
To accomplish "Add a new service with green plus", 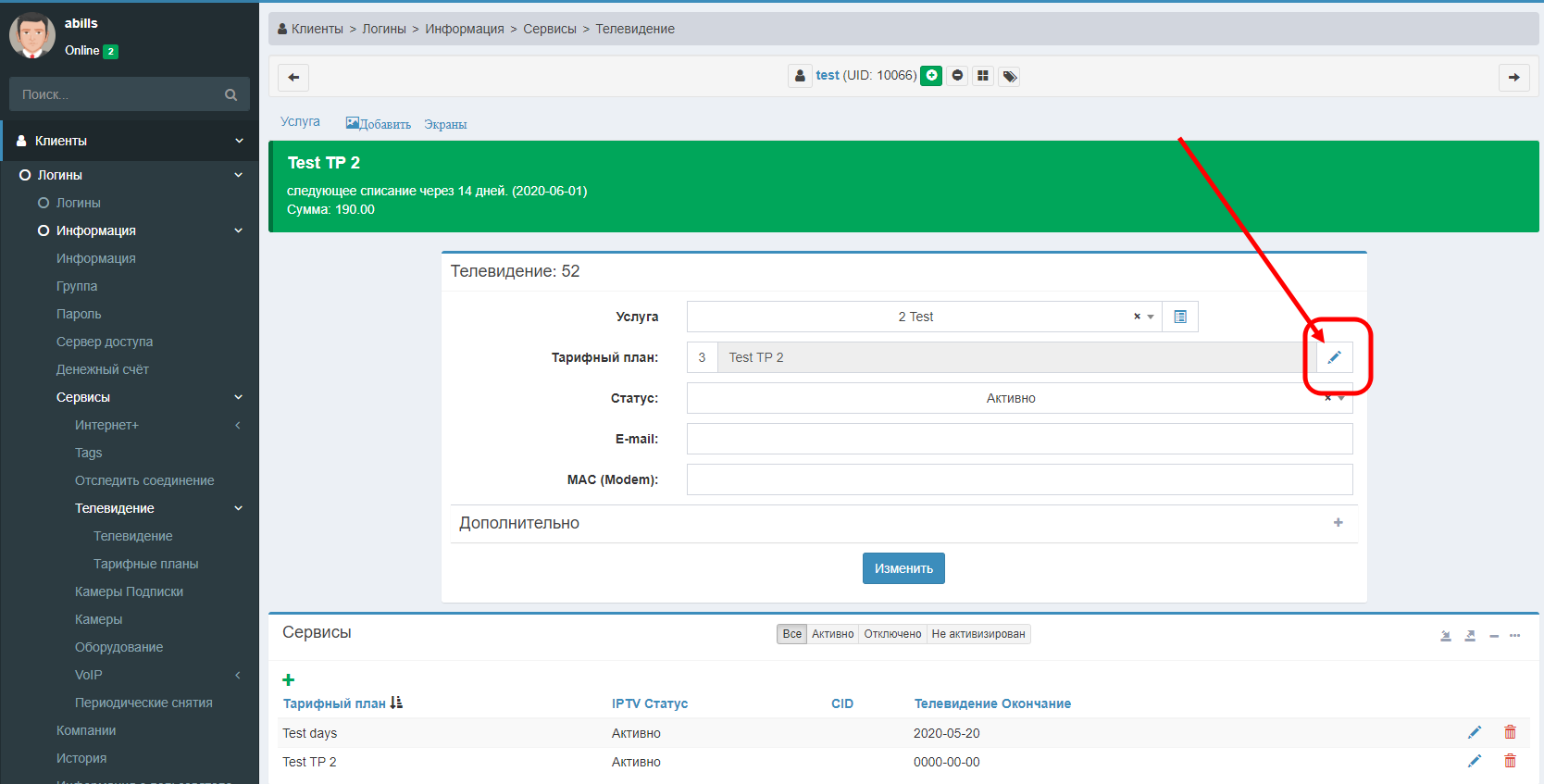I will pos(289,680).
